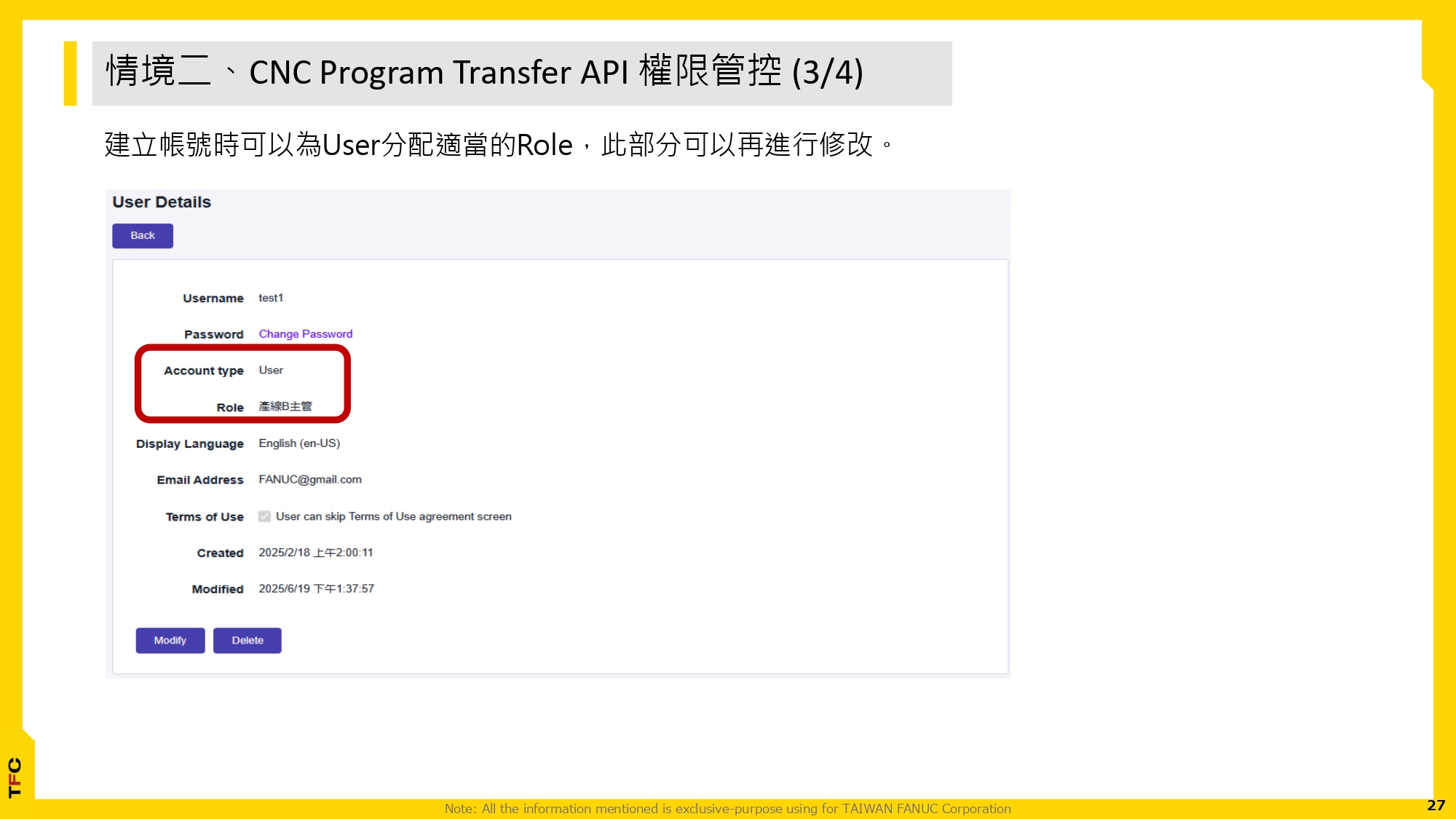Image resolution: width=1456 pixels, height=819 pixels.
Task: Click the slide title CNC Program Transfer API
Action: (484, 72)
